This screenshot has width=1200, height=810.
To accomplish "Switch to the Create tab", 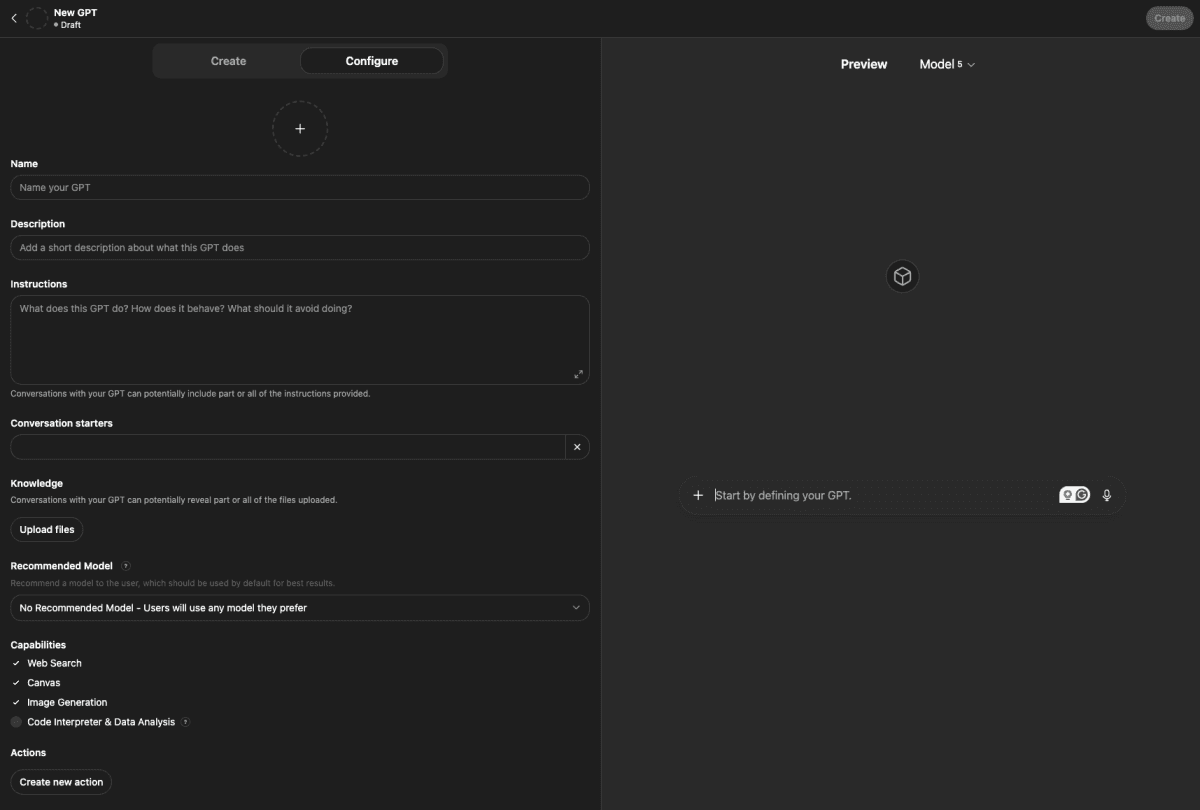I will click(228, 61).
